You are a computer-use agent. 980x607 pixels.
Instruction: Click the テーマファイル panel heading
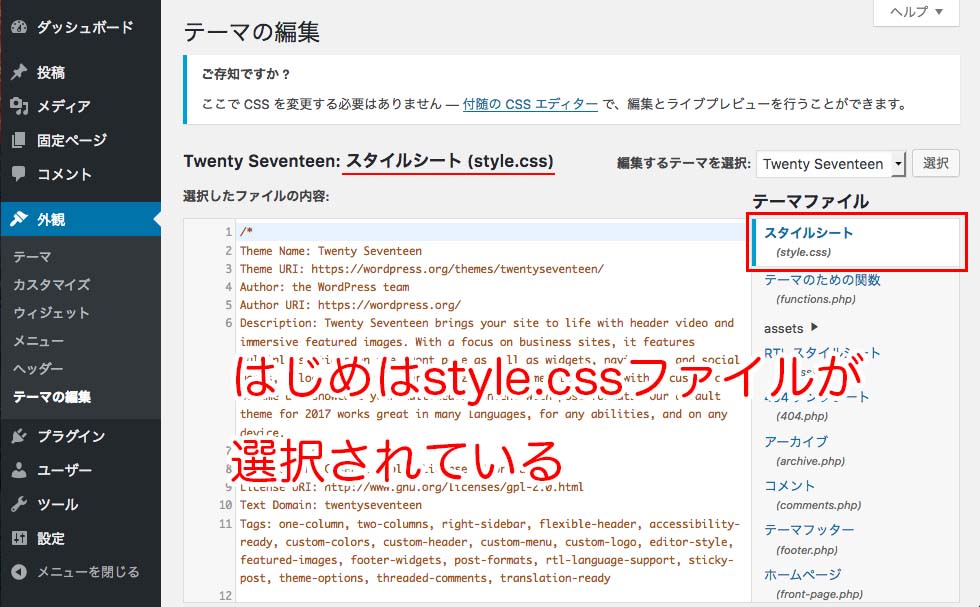pyautogui.click(x=811, y=201)
